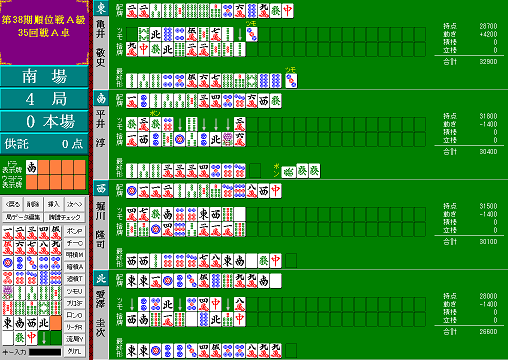Choose the North wind (北) palette tile

click(44, 323)
